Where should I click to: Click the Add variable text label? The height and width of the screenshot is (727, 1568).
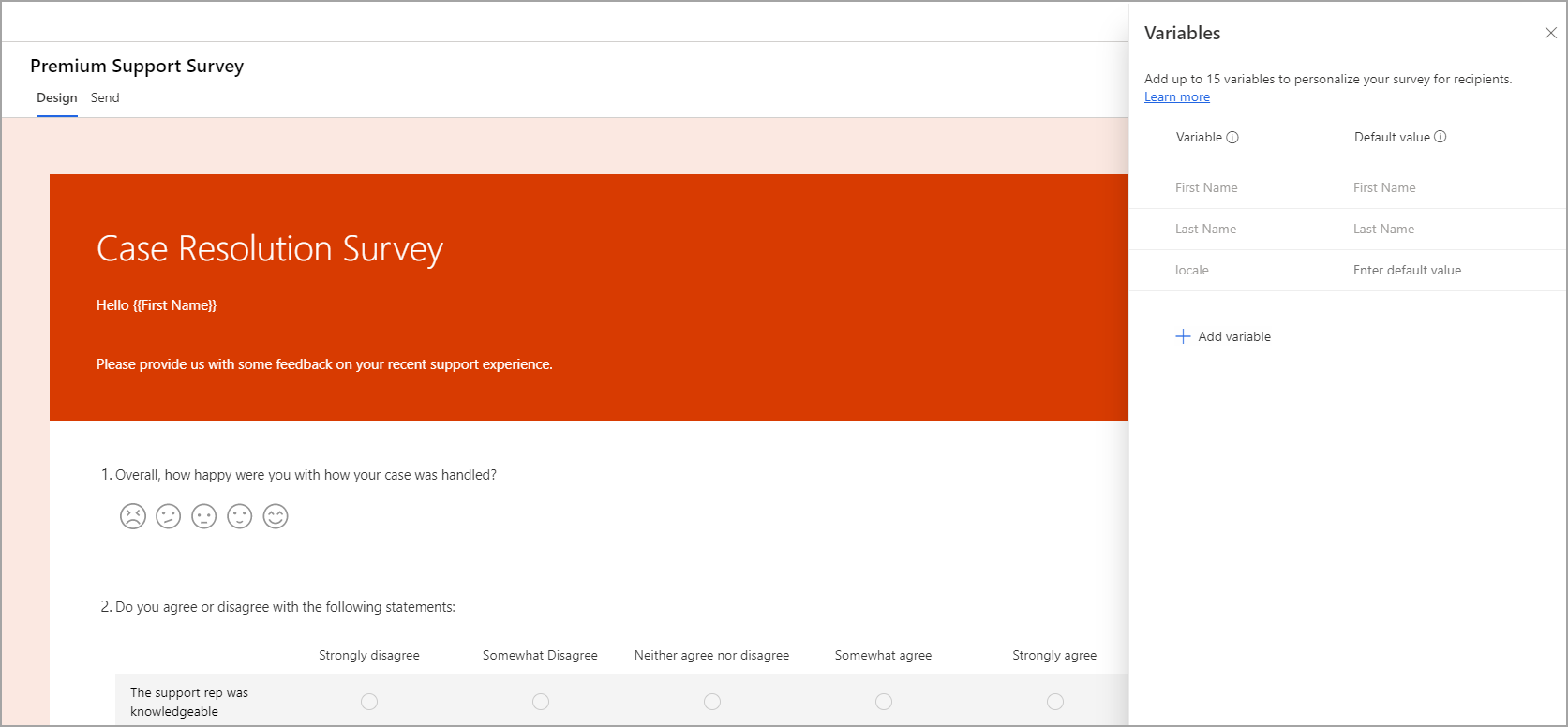(x=1234, y=336)
